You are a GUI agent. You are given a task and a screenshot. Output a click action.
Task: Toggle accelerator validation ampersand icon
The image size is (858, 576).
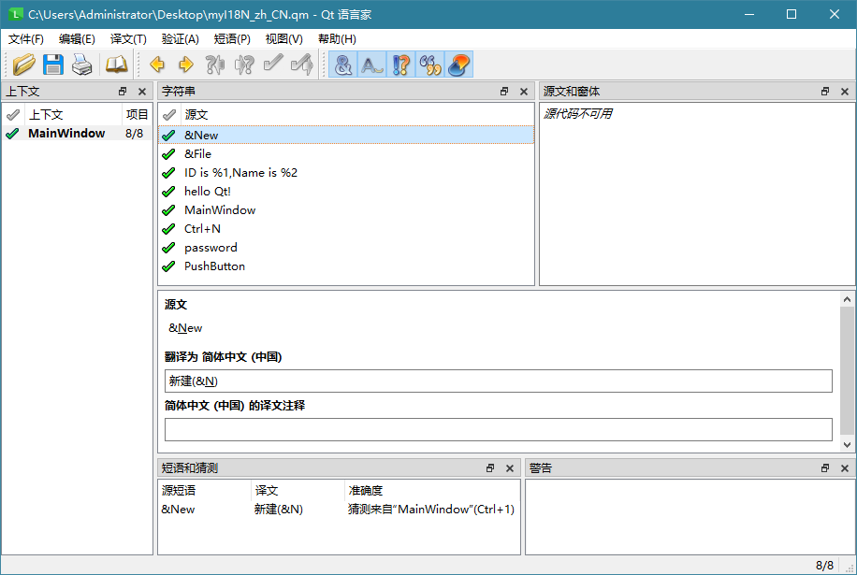click(x=343, y=65)
